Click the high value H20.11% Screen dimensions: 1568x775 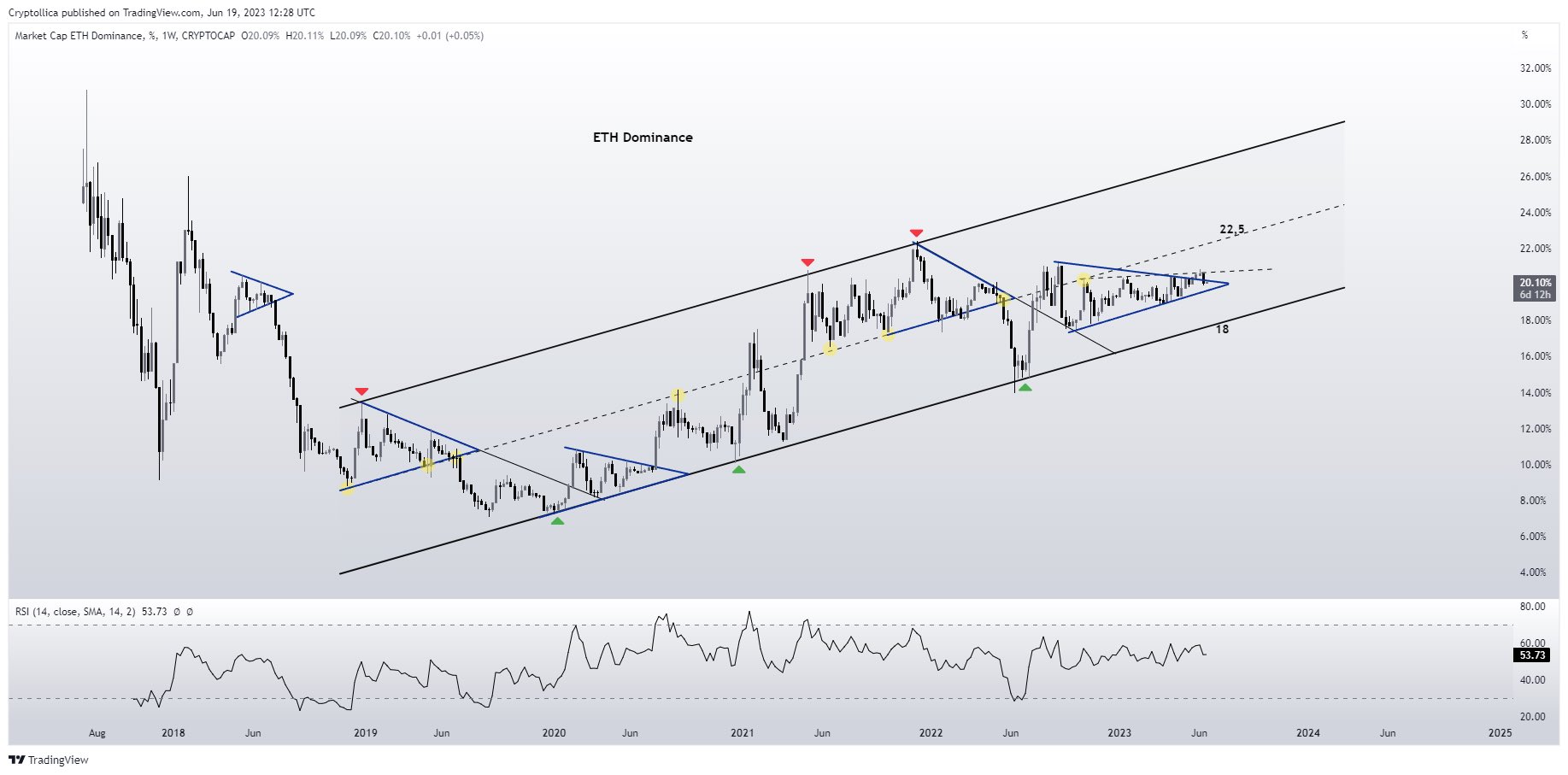tap(305, 36)
